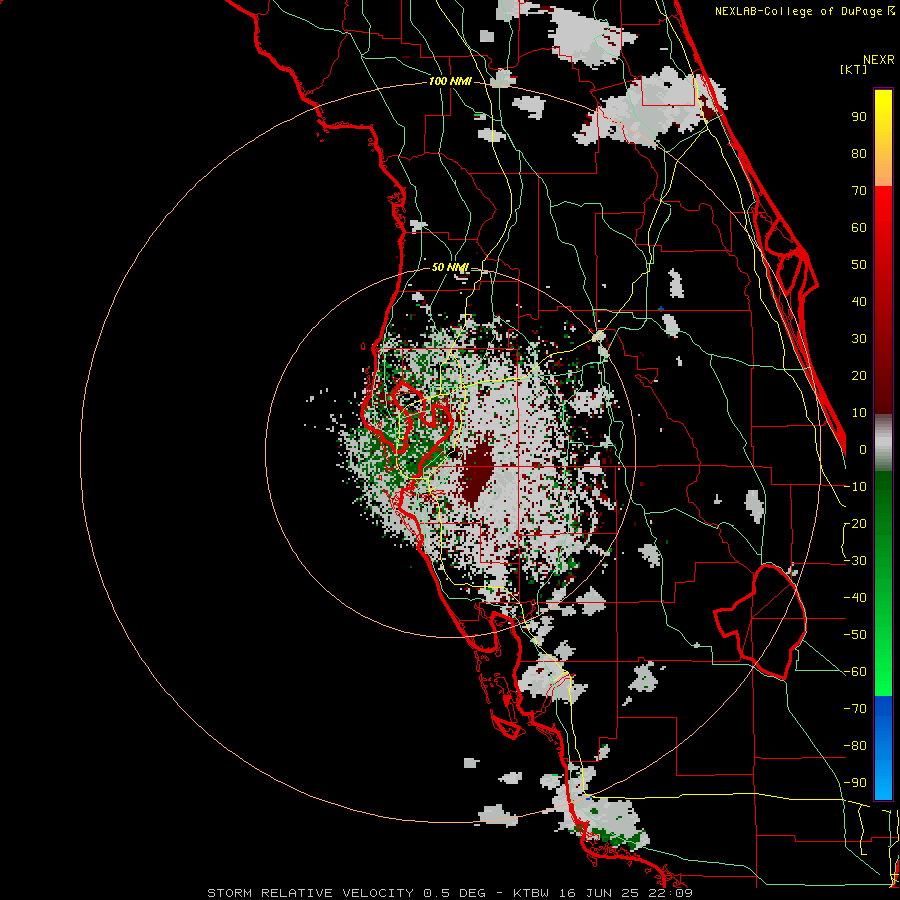Click the 90 value on velocity scale
Image resolution: width=900 pixels, height=900 pixels.
859,117
